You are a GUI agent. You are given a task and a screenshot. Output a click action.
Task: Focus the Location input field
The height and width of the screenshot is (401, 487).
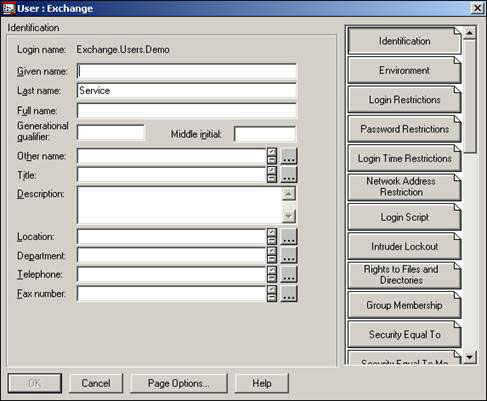[x=172, y=236]
